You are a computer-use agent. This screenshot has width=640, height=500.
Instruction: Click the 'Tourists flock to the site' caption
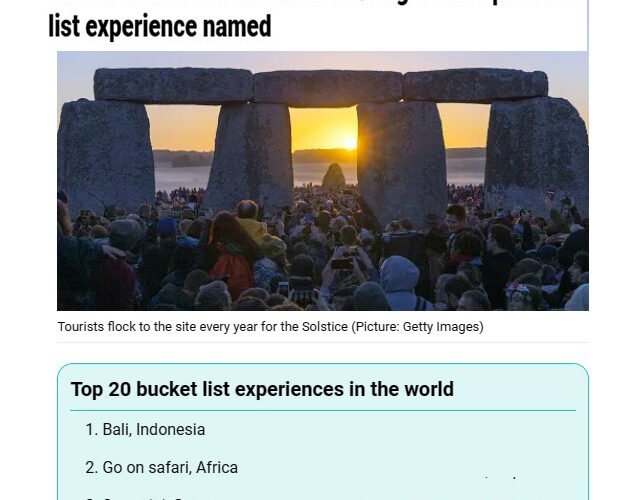(271, 327)
